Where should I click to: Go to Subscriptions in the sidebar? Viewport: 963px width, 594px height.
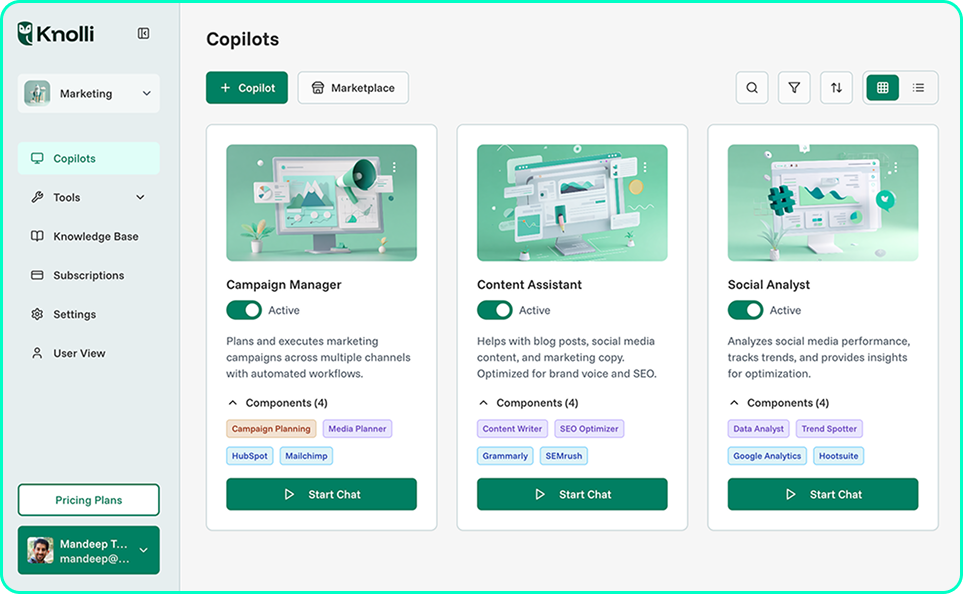coord(88,275)
